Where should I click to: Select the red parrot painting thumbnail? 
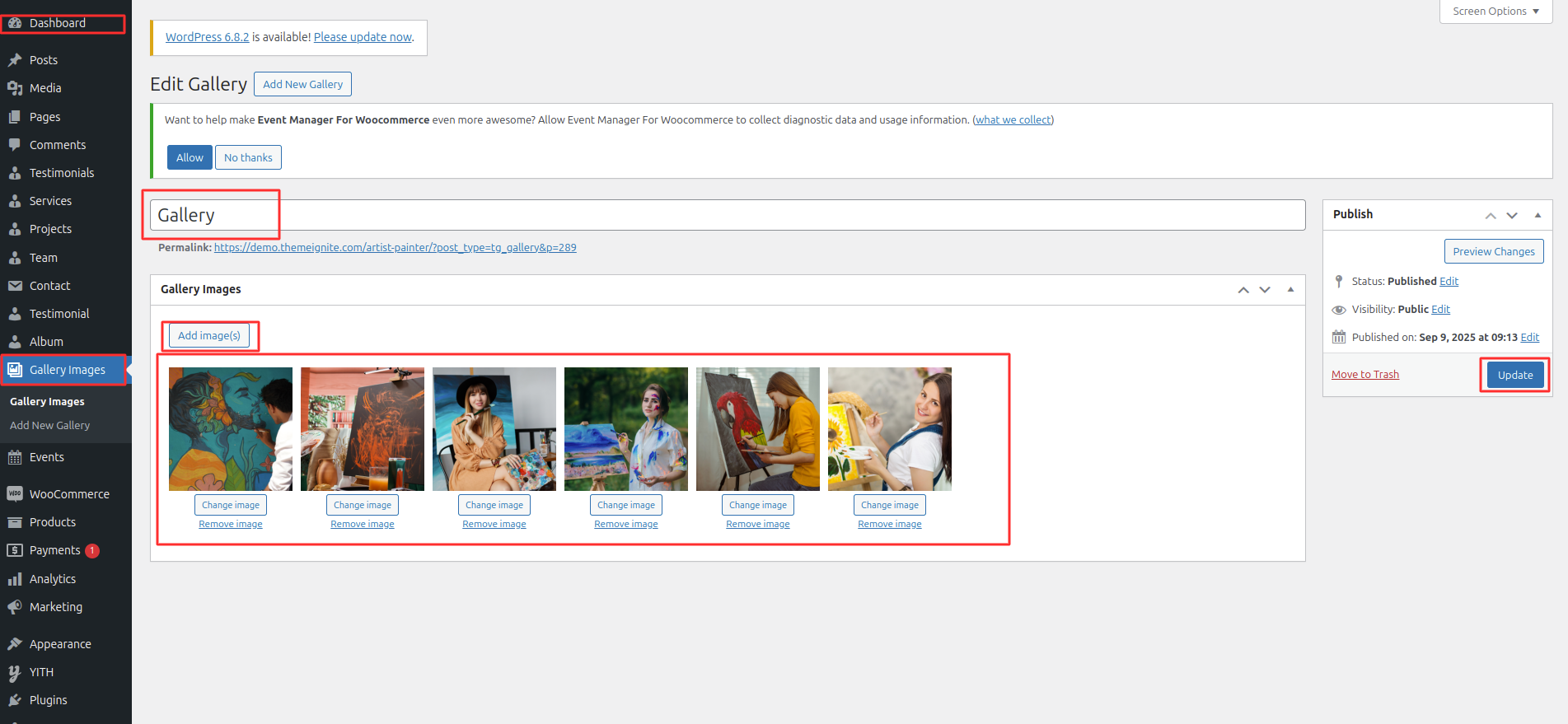pos(757,429)
